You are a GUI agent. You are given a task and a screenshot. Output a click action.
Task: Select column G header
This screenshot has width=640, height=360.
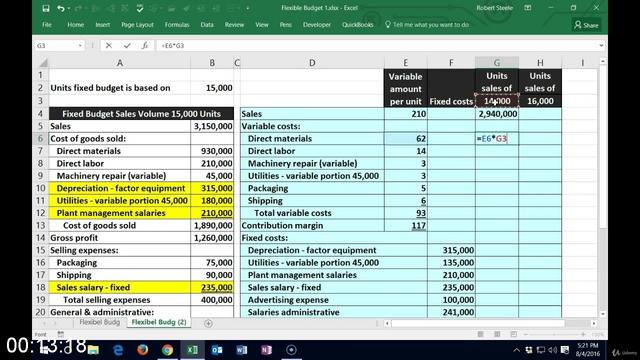click(497, 63)
